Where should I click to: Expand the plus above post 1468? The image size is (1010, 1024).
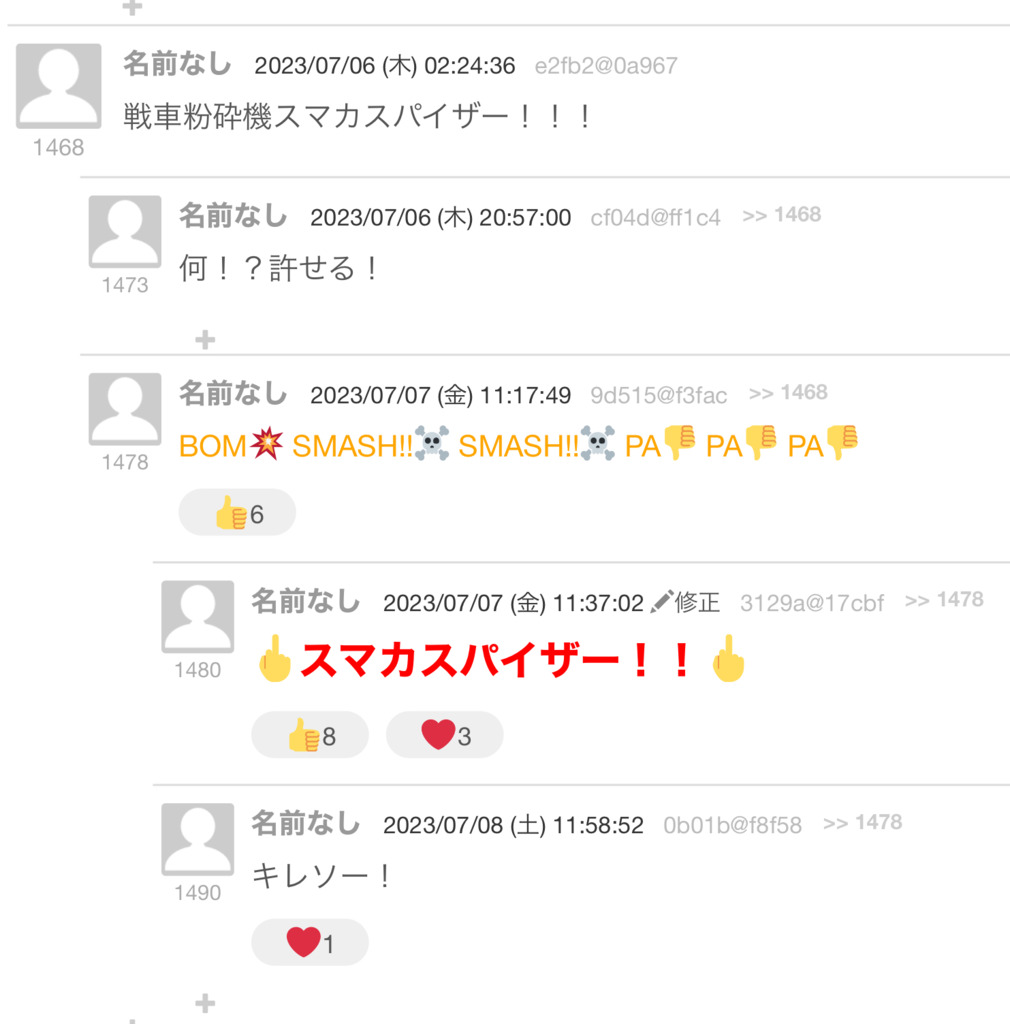133,7
